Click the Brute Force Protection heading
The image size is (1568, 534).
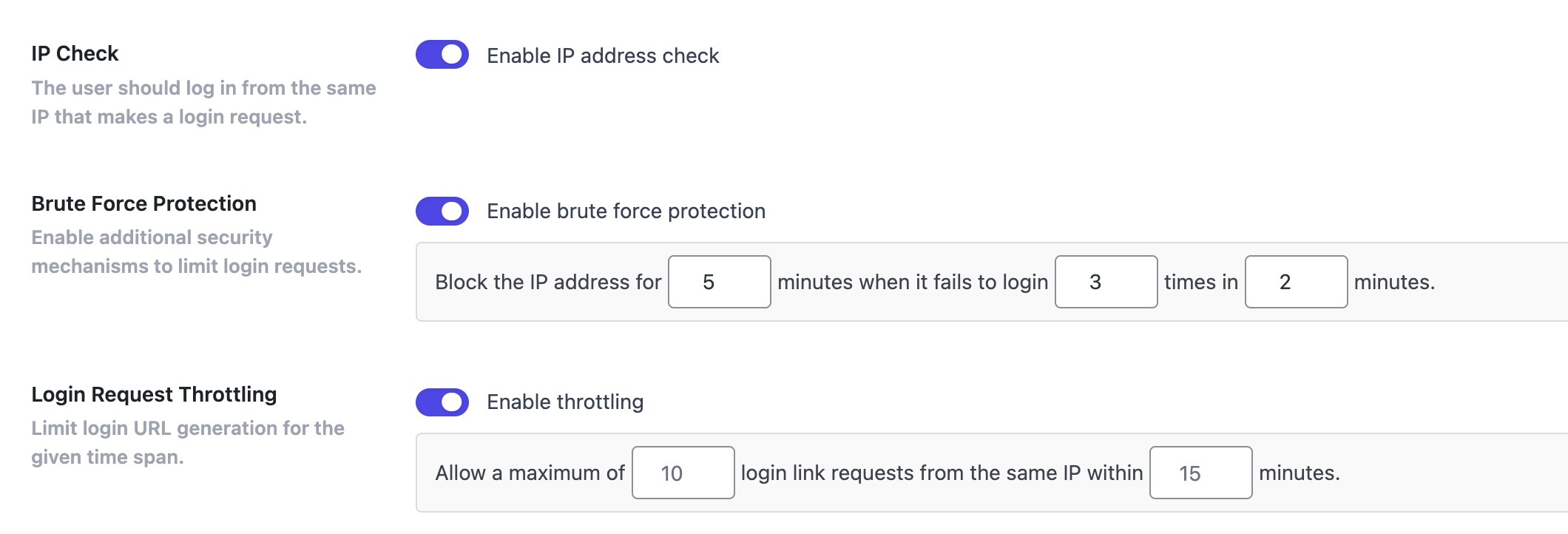pos(143,203)
